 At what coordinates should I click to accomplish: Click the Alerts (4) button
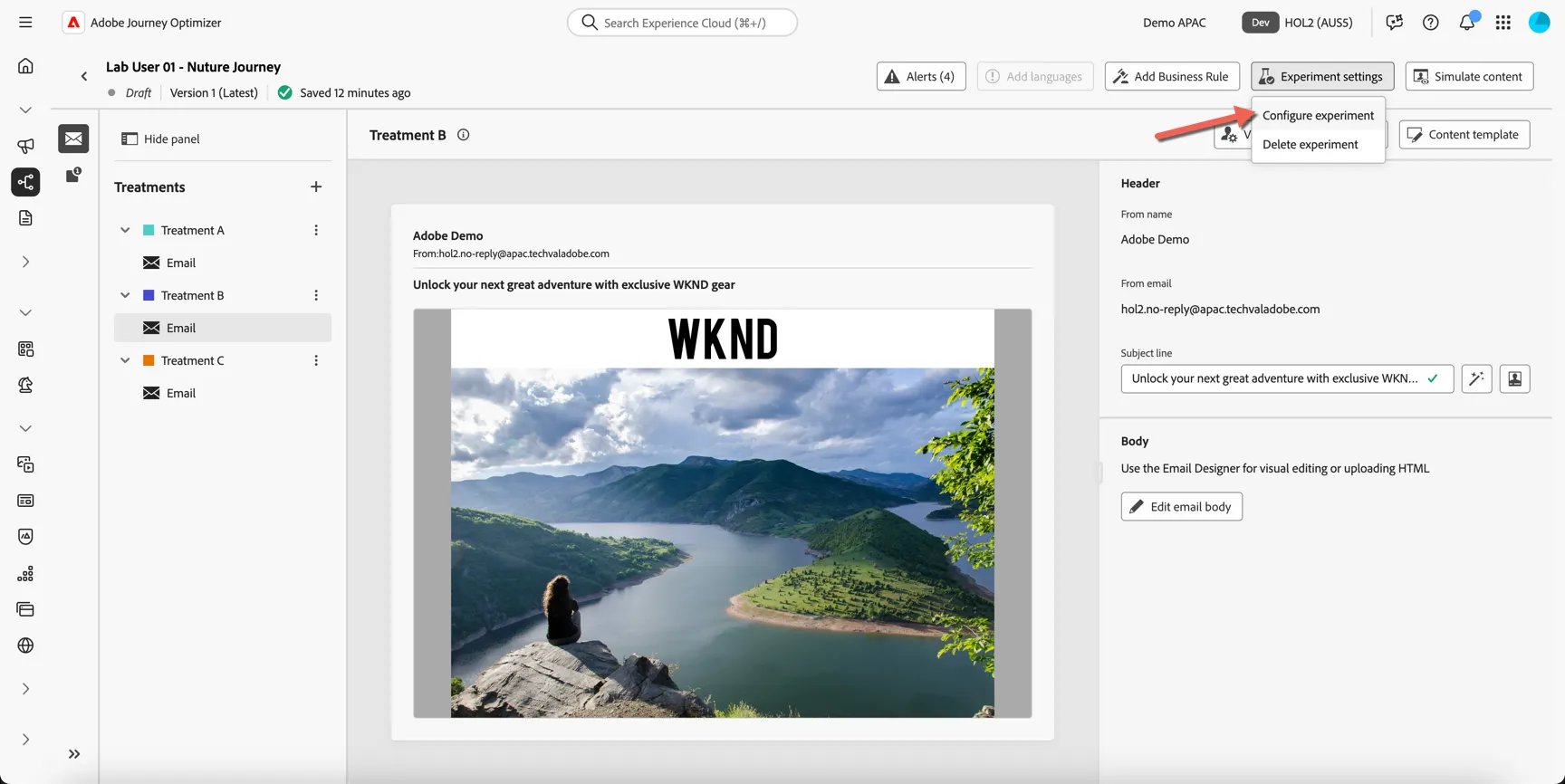click(921, 76)
